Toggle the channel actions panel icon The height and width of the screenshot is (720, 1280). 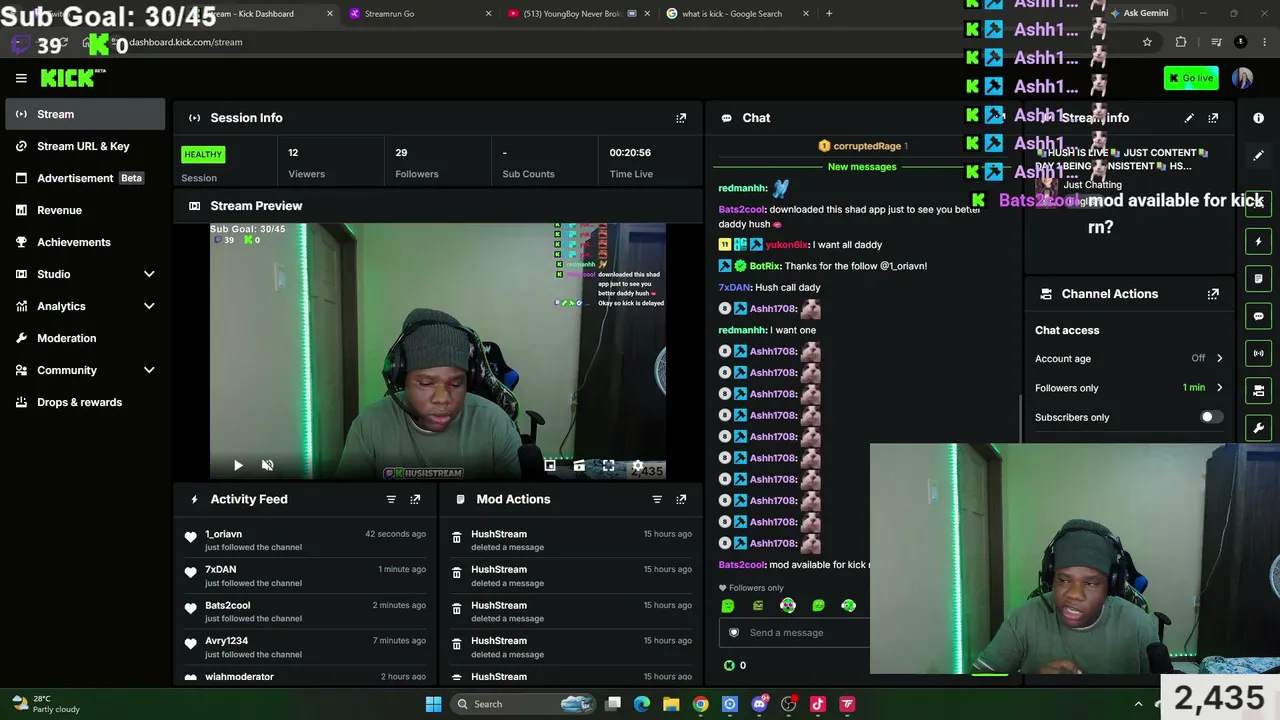point(1258,391)
